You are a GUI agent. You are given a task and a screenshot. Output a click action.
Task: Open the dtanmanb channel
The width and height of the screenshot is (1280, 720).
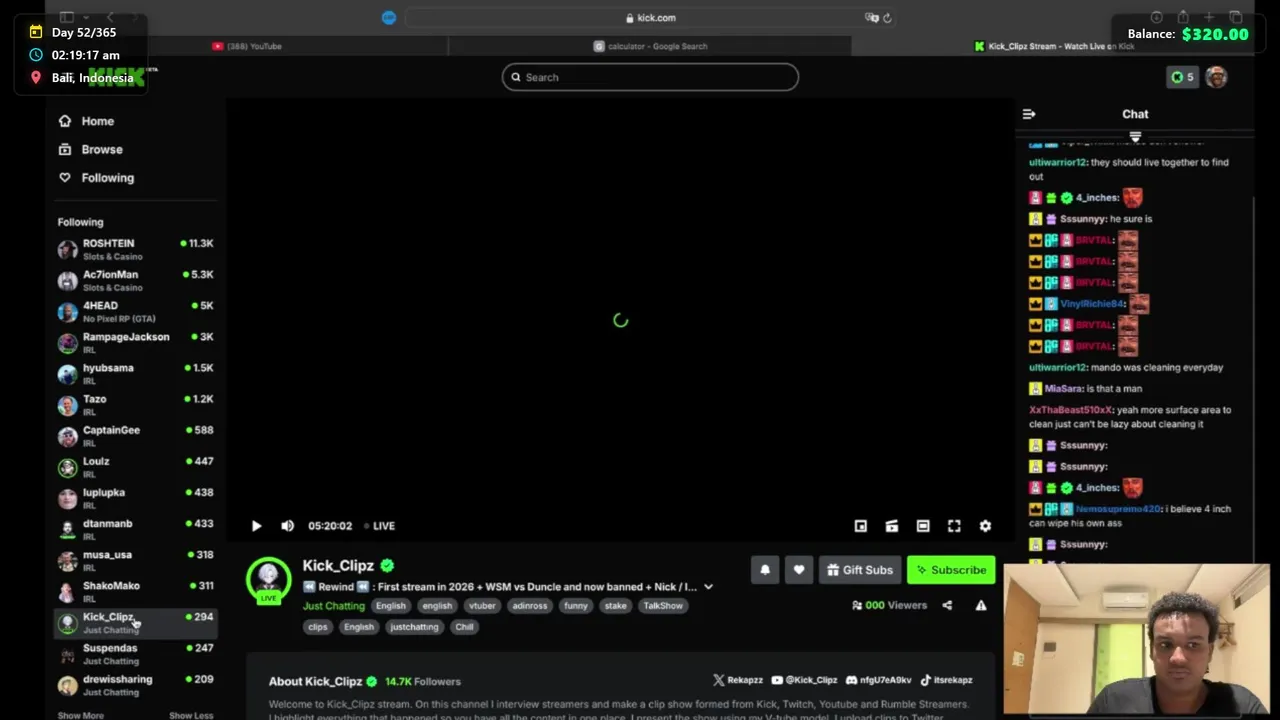click(x=135, y=529)
